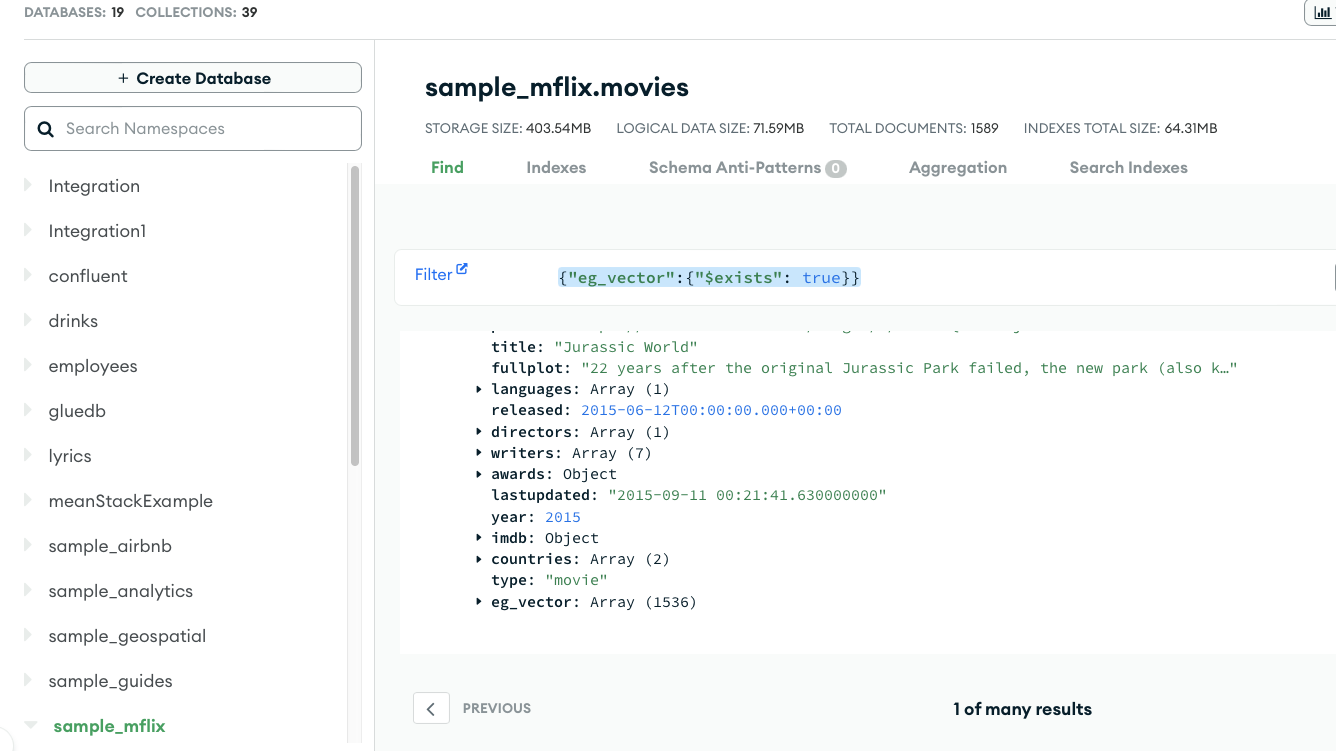Open the Filter external link icon
The height and width of the screenshot is (751, 1336).
(x=462, y=269)
